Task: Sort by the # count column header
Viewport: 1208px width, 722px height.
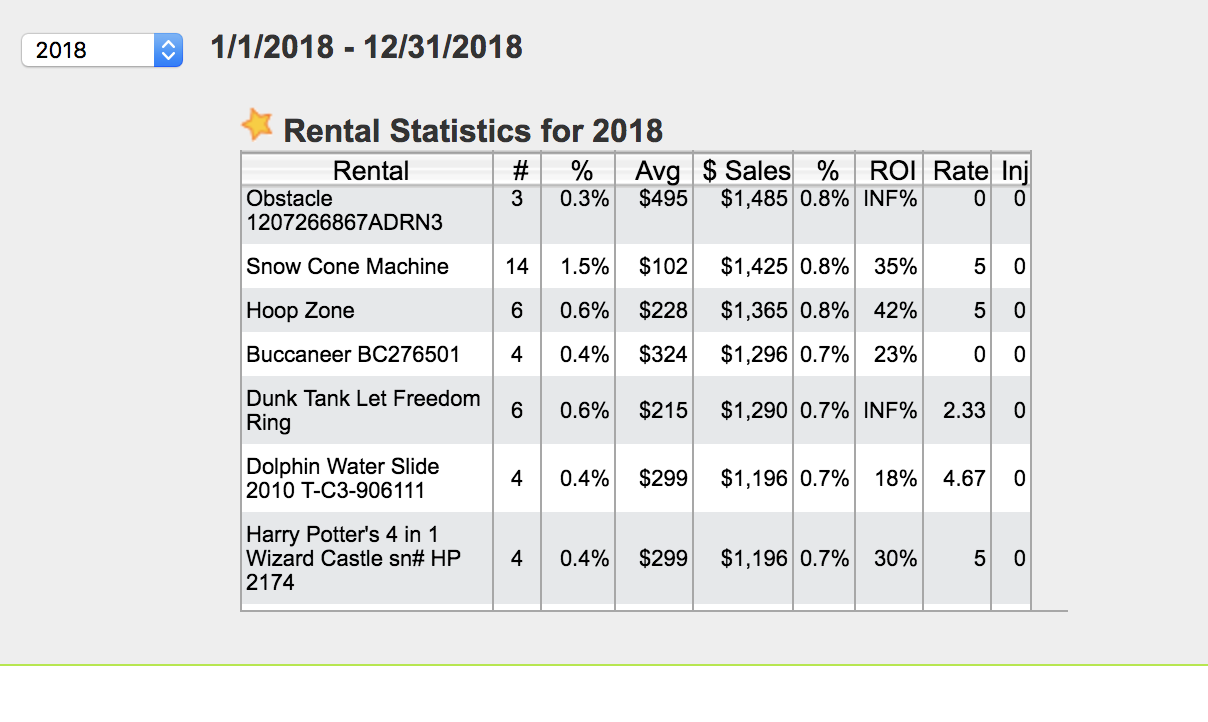Action: (x=519, y=171)
